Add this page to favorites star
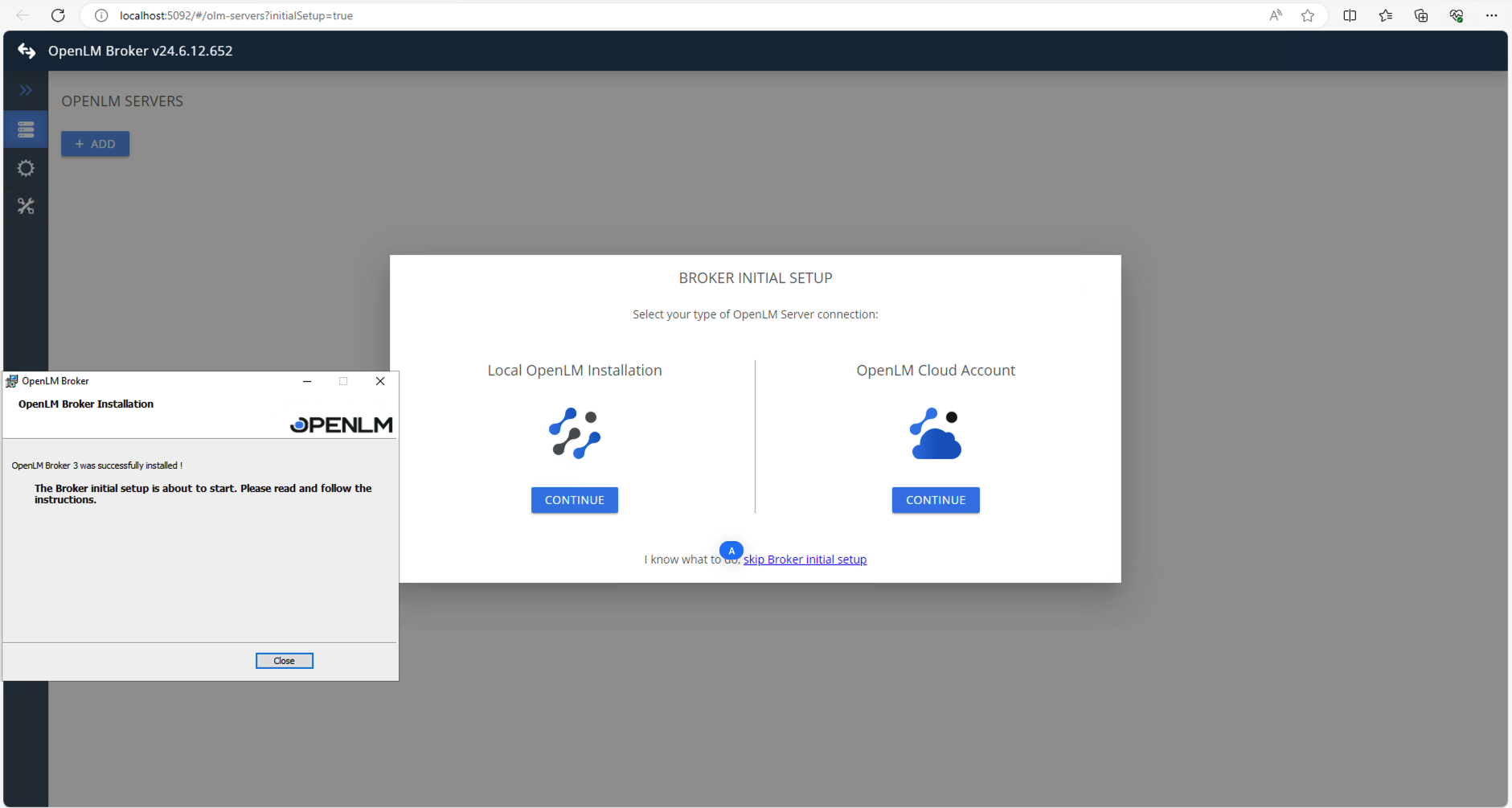This screenshot has width=1512, height=808. (1308, 15)
